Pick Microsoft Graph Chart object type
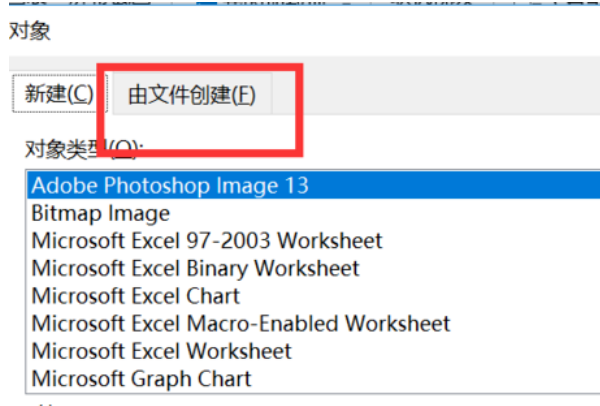This screenshot has width=600, height=406. coord(313,378)
